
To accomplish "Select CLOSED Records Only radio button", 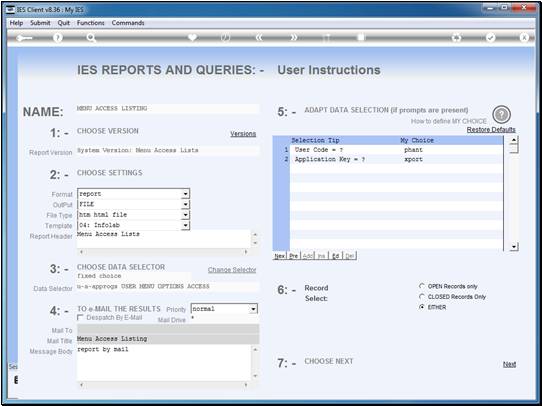I will point(421,296).
